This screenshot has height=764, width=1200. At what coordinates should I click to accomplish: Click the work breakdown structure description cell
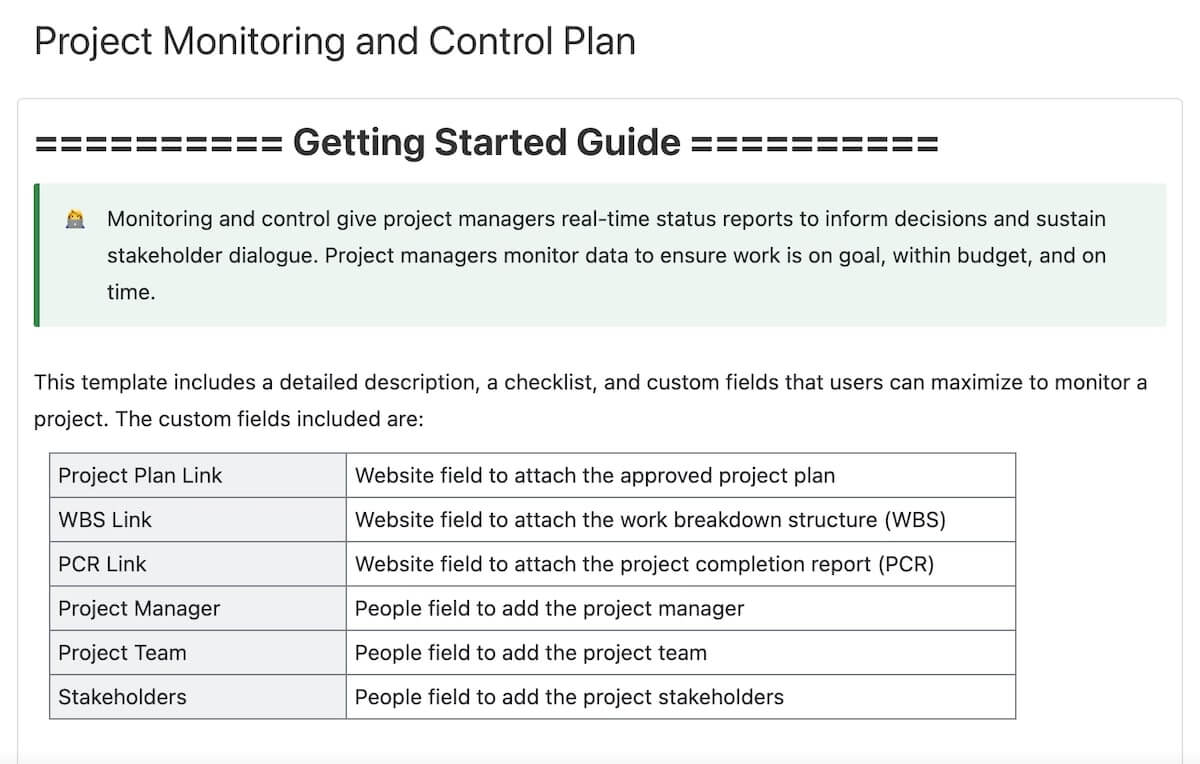680,520
